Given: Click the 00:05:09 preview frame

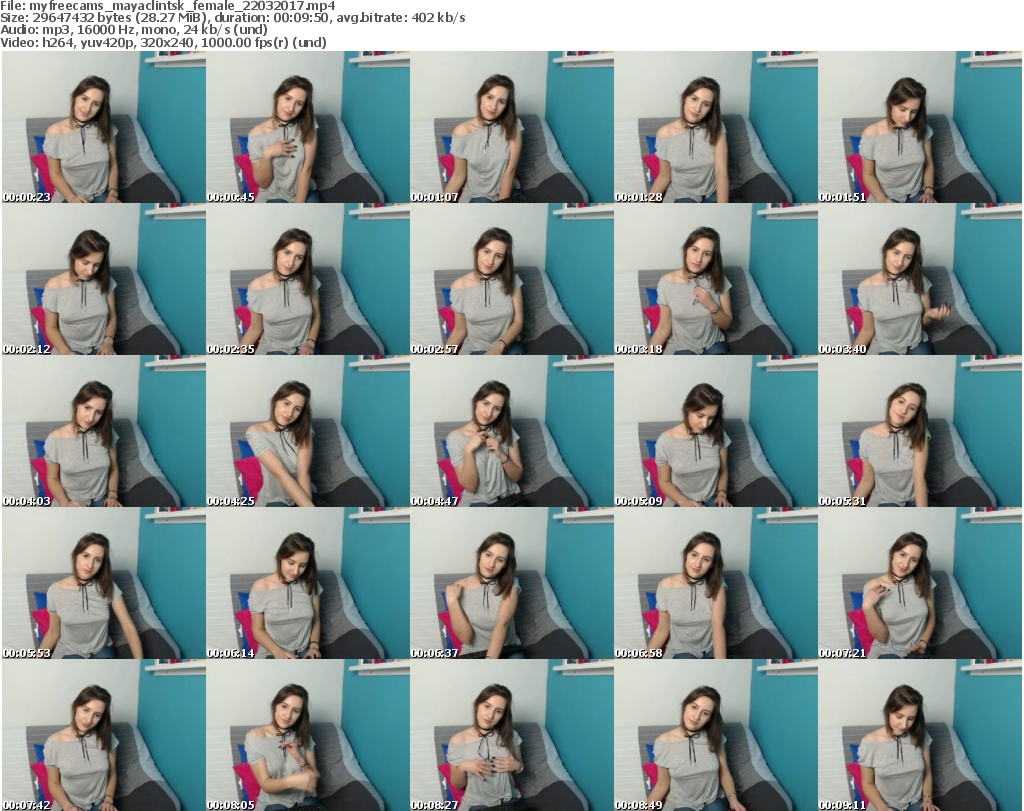Looking at the screenshot, I should point(716,432).
